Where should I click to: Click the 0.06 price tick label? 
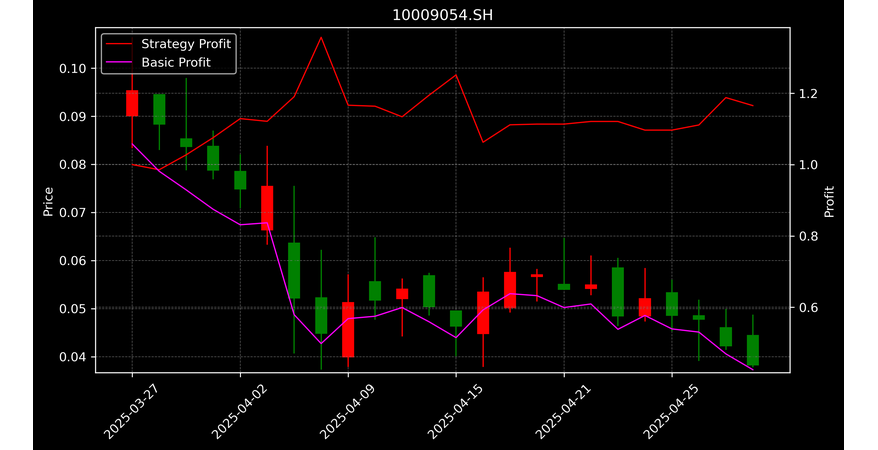[73, 261]
